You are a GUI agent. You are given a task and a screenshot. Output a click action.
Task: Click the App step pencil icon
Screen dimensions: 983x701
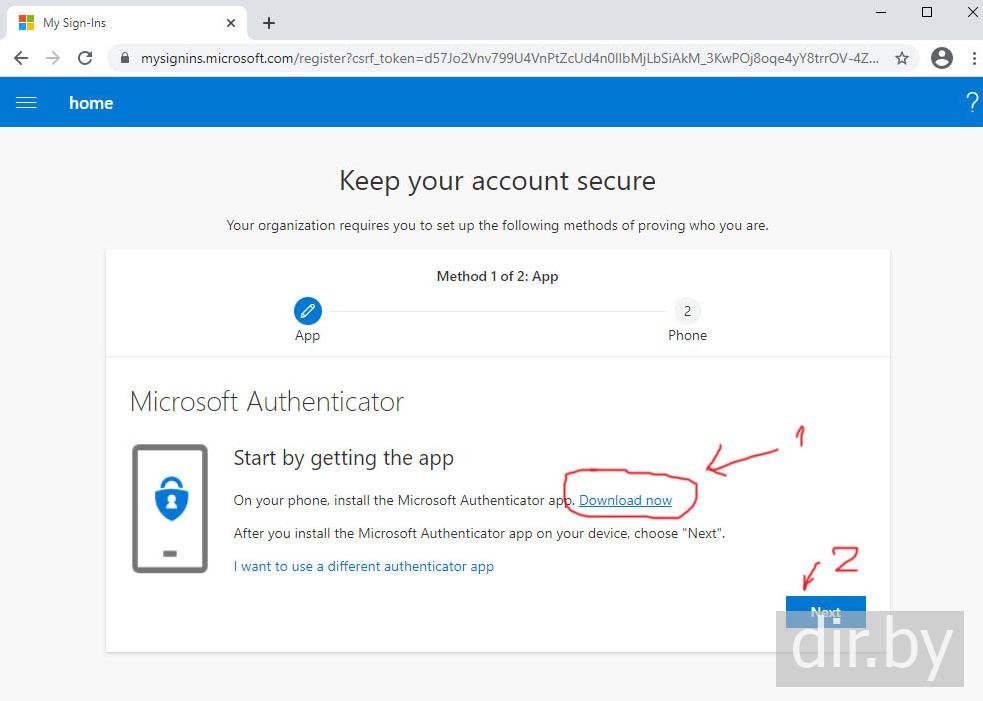[x=307, y=311]
